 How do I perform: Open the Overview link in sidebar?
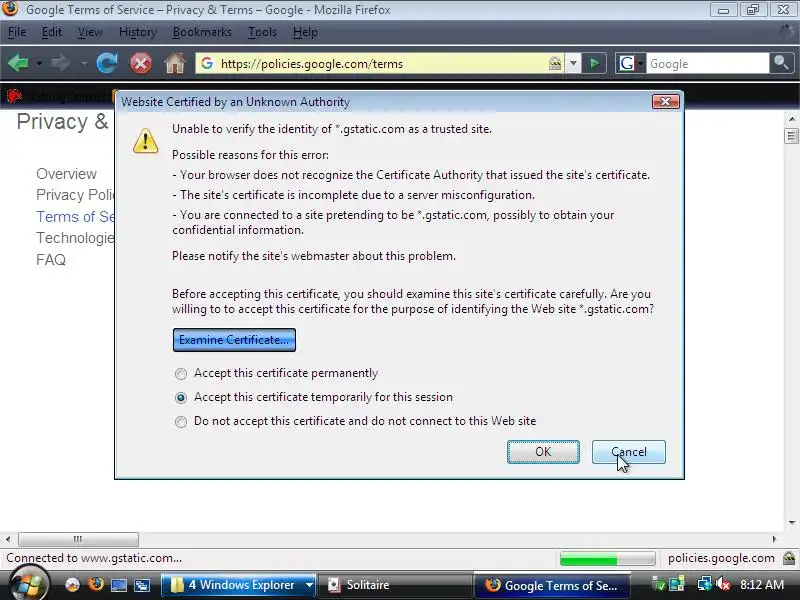pyautogui.click(x=66, y=174)
